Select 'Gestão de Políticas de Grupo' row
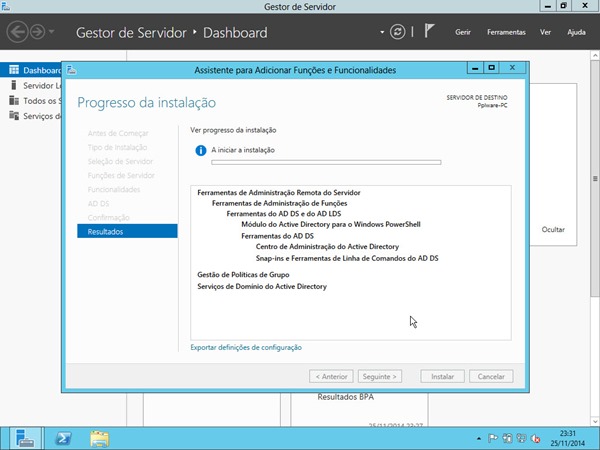Image resolution: width=600 pixels, height=450 pixels. pos(243,274)
